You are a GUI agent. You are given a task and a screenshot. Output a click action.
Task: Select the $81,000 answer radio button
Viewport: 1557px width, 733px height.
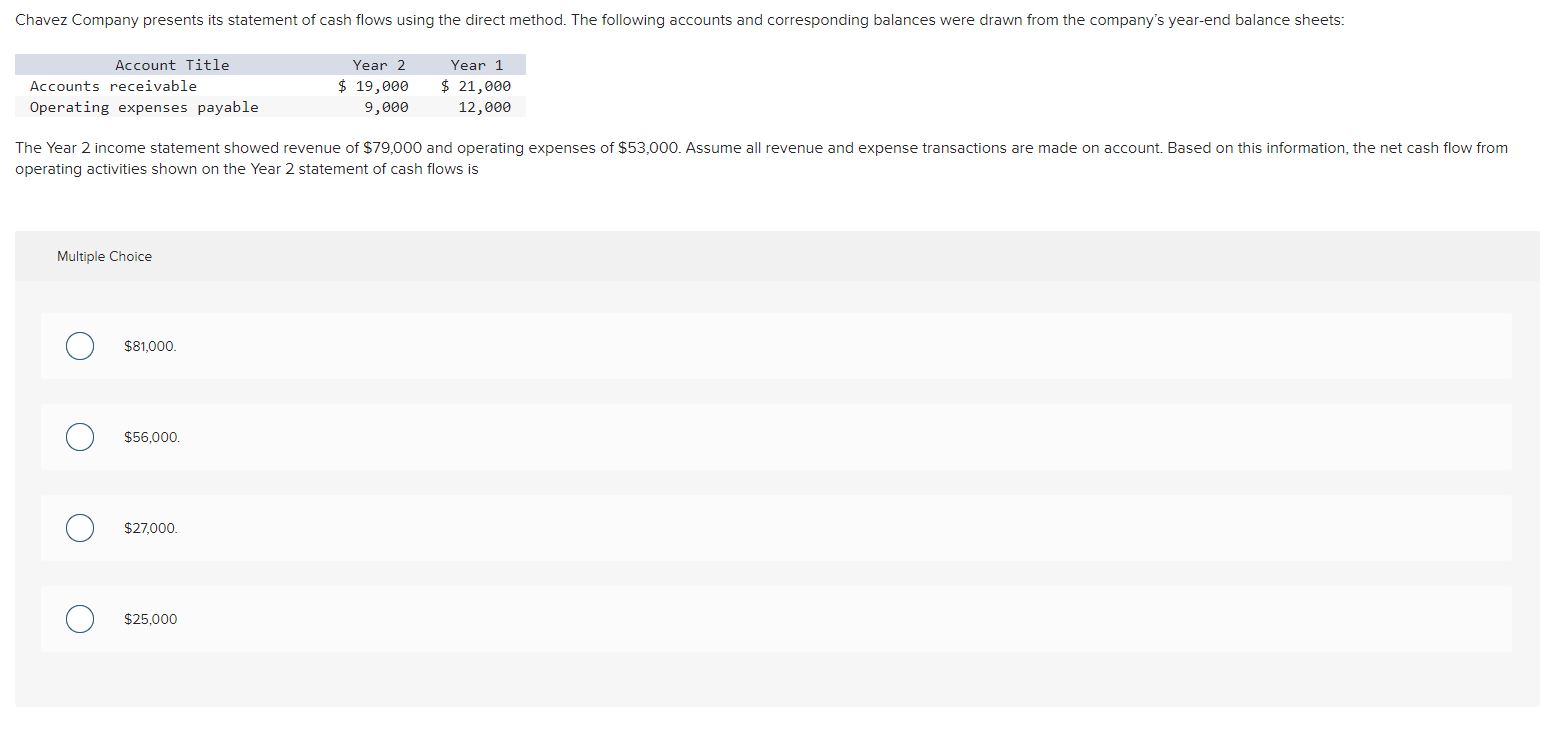coord(80,345)
